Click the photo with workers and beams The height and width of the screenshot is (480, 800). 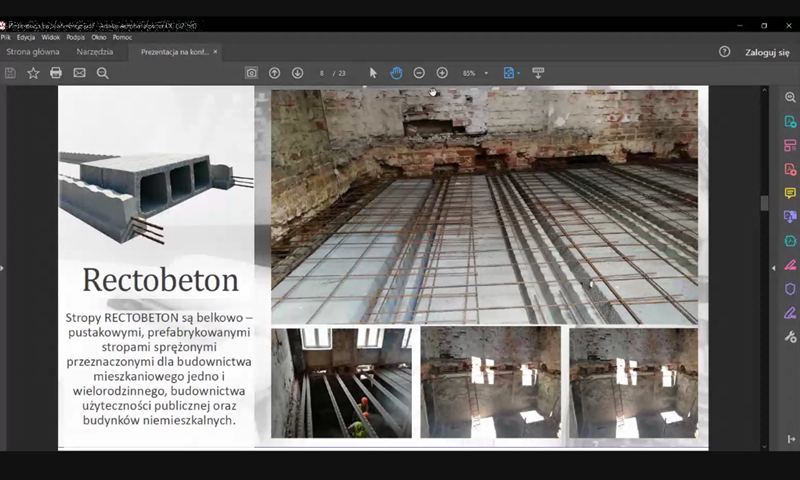[341, 383]
